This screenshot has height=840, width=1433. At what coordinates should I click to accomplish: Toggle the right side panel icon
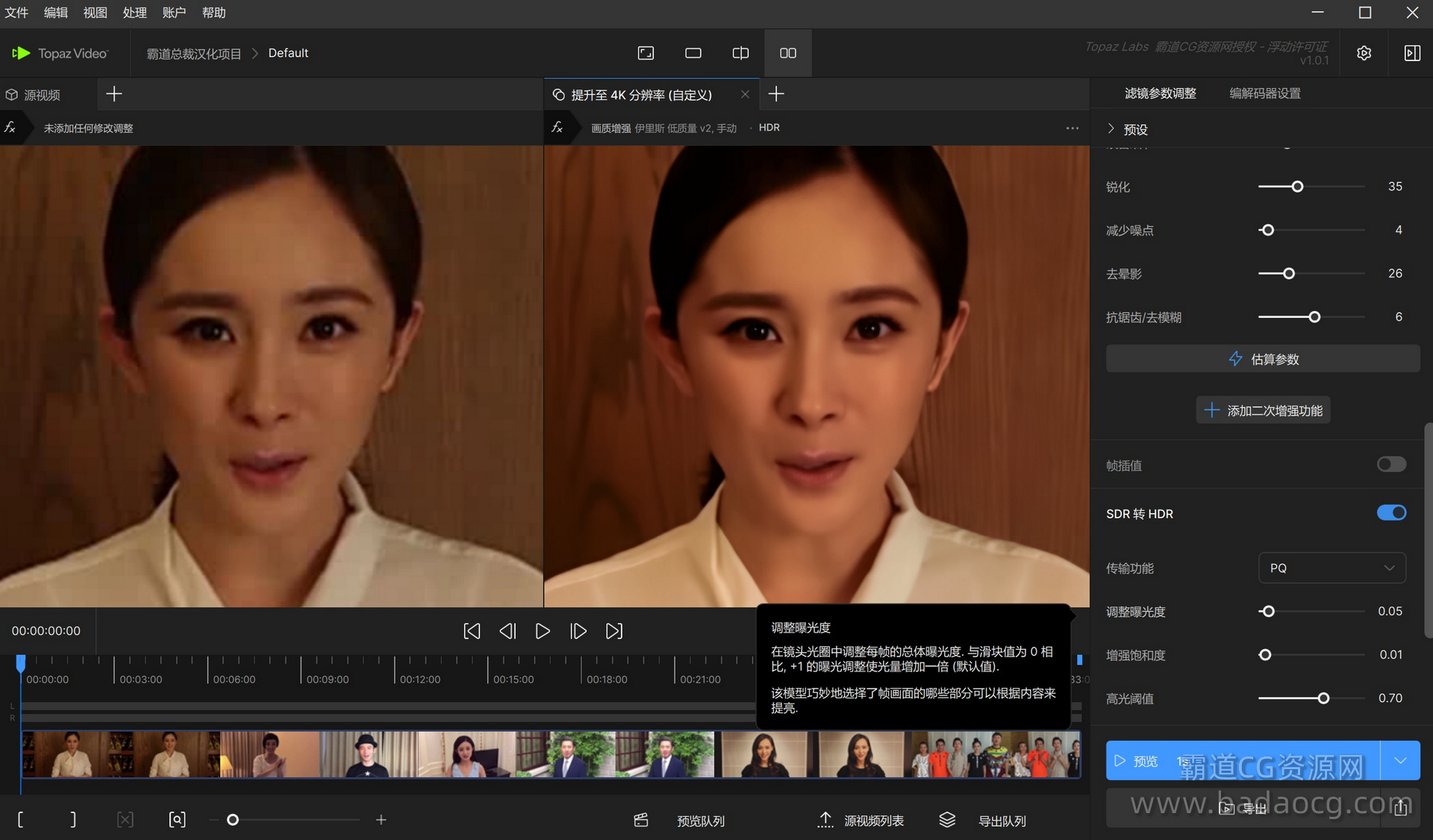(x=1412, y=53)
